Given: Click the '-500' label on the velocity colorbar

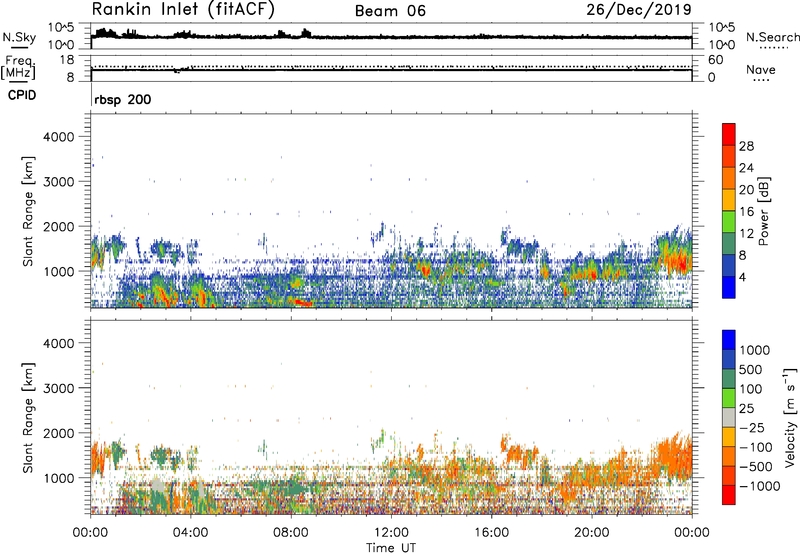Looking at the screenshot, I should pos(755,467).
